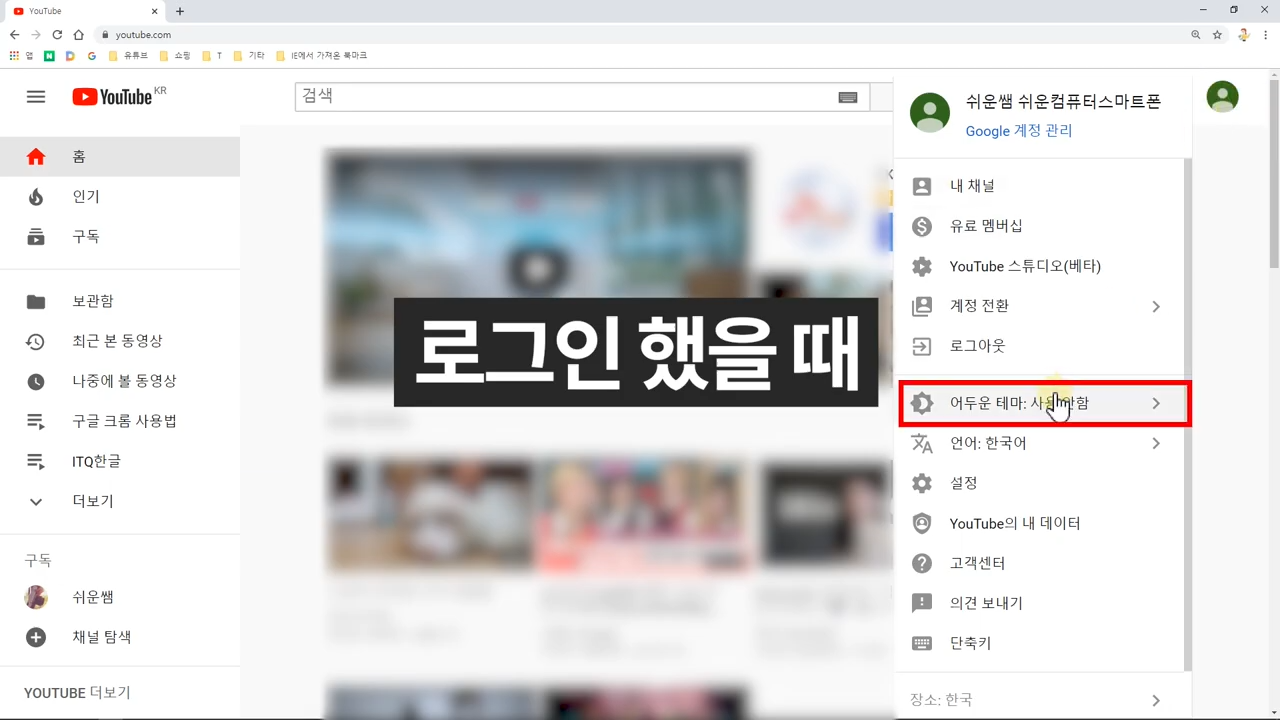Click the browser forward arrow

point(36,35)
